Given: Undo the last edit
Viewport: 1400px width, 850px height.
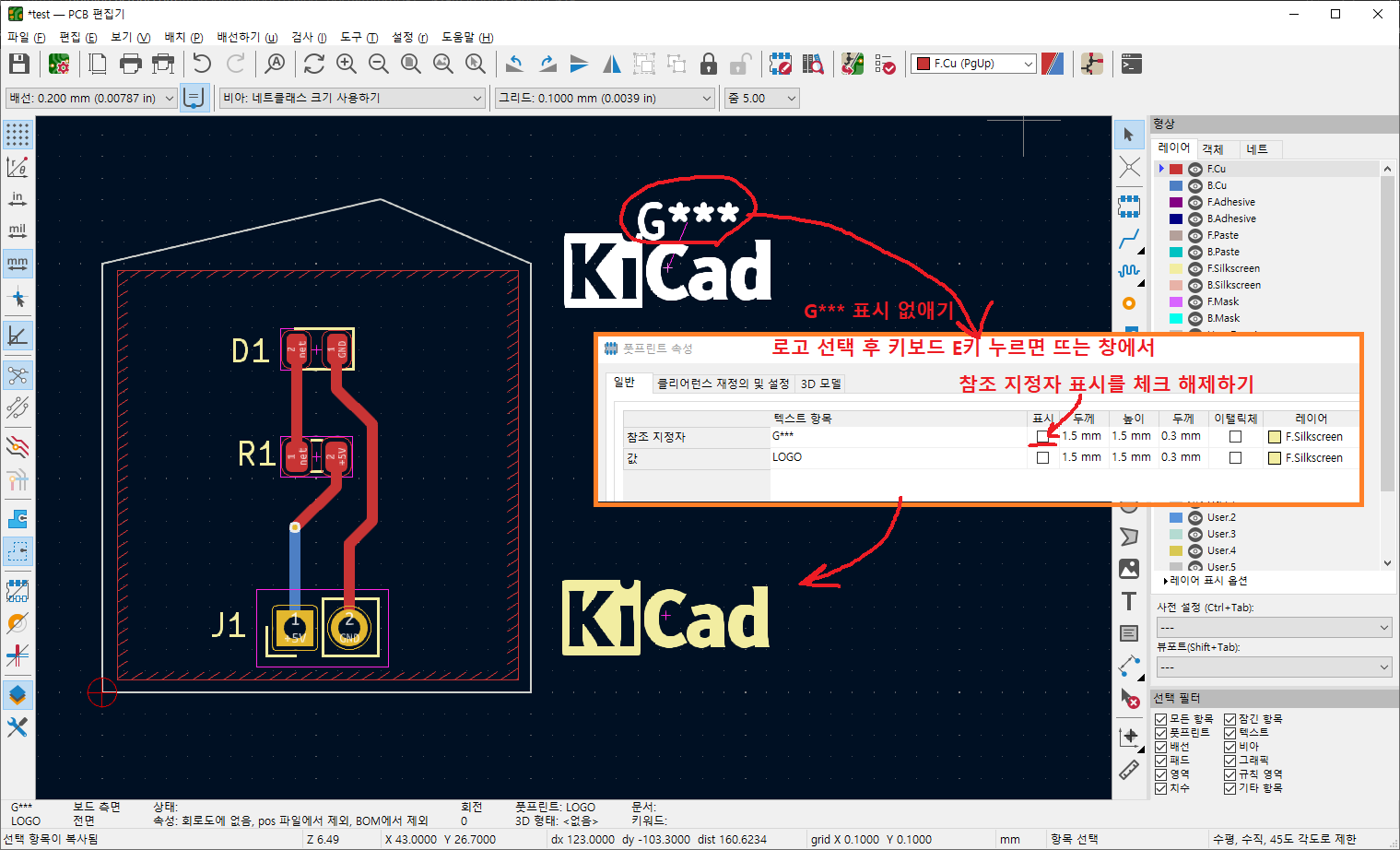Looking at the screenshot, I should (x=202, y=64).
